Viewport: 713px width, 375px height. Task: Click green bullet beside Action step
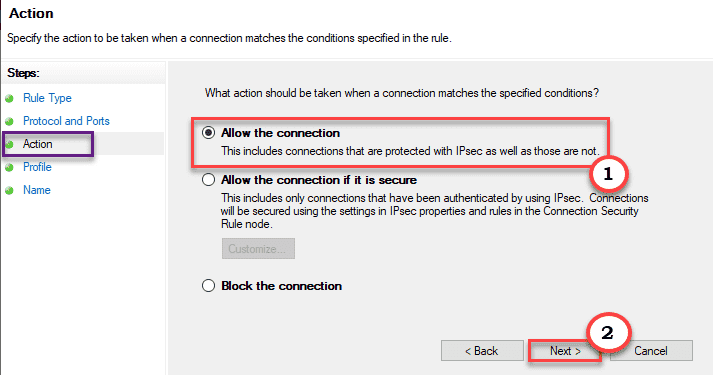(x=9, y=145)
